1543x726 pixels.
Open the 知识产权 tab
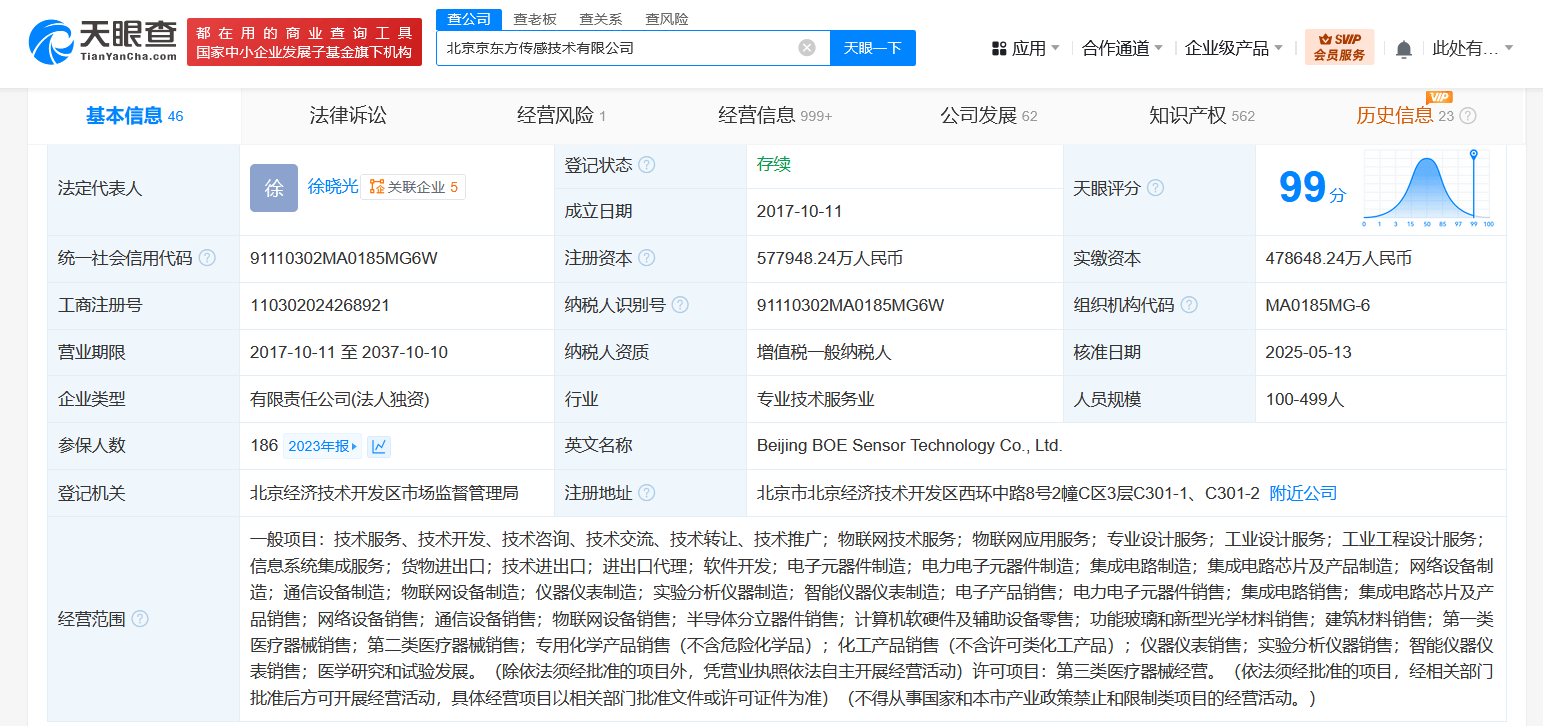[x=1201, y=116]
